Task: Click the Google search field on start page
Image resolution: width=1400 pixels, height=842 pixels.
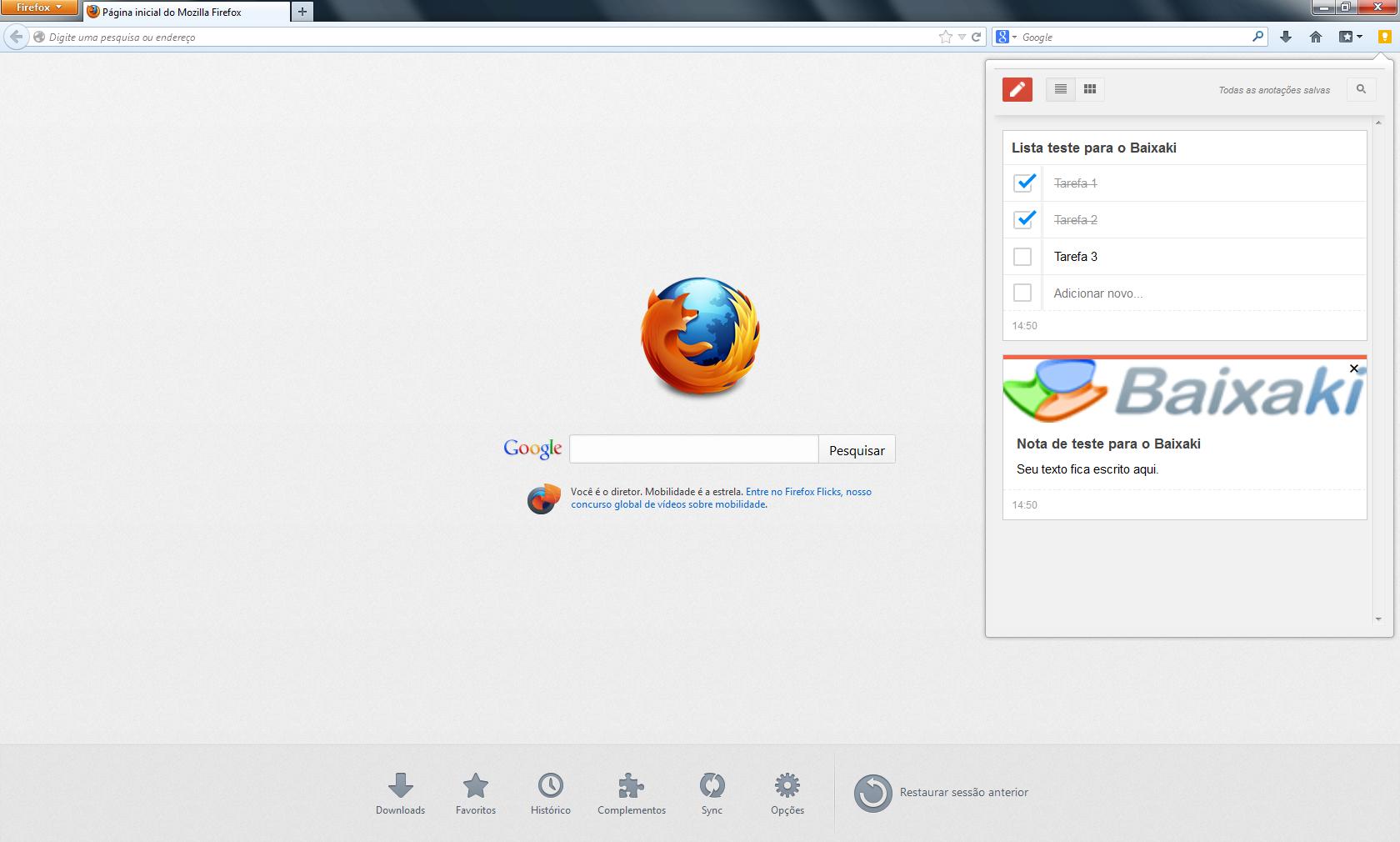Action: coord(693,449)
